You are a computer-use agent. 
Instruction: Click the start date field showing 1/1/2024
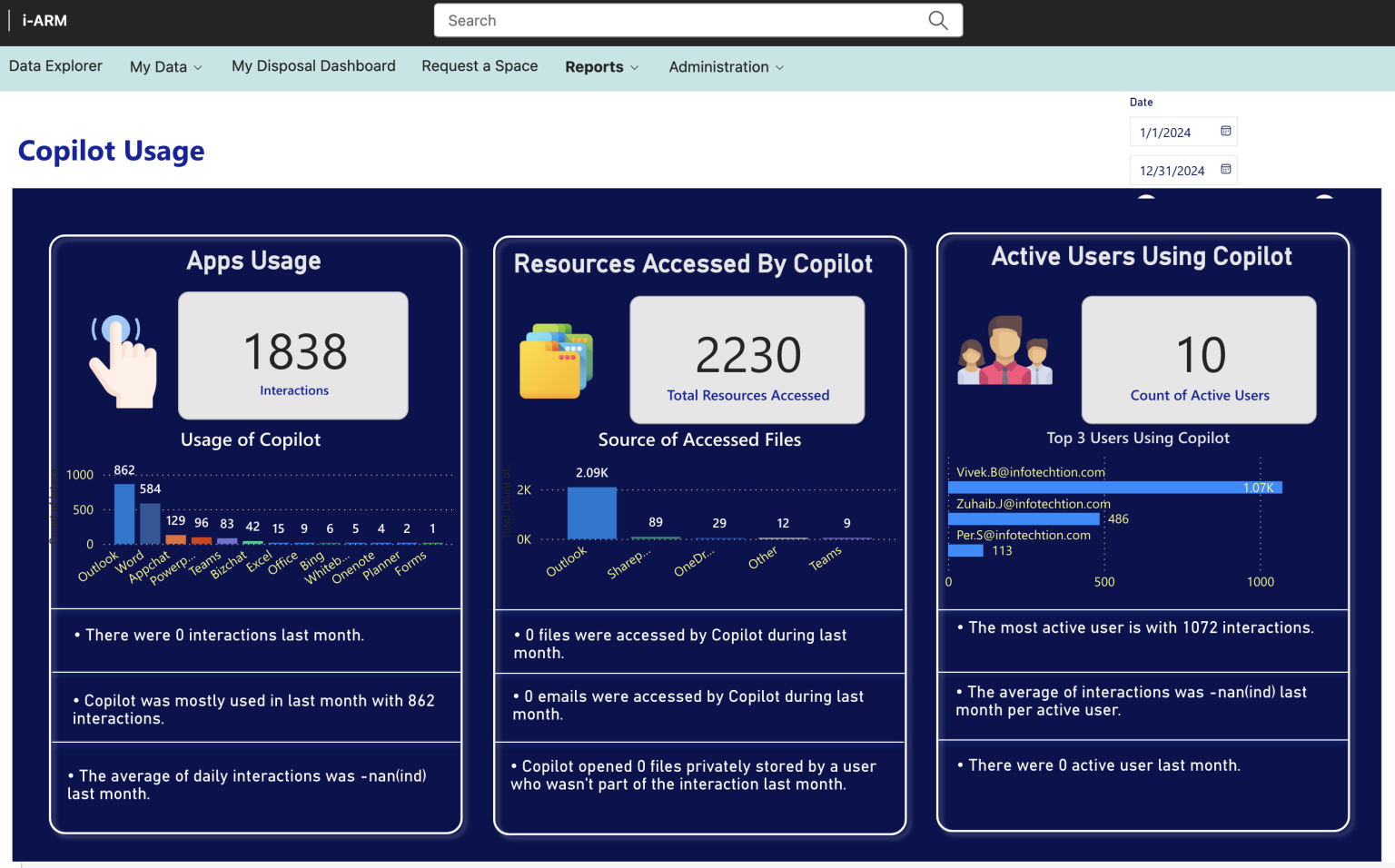pyautogui.click(x=1172, y=131)
